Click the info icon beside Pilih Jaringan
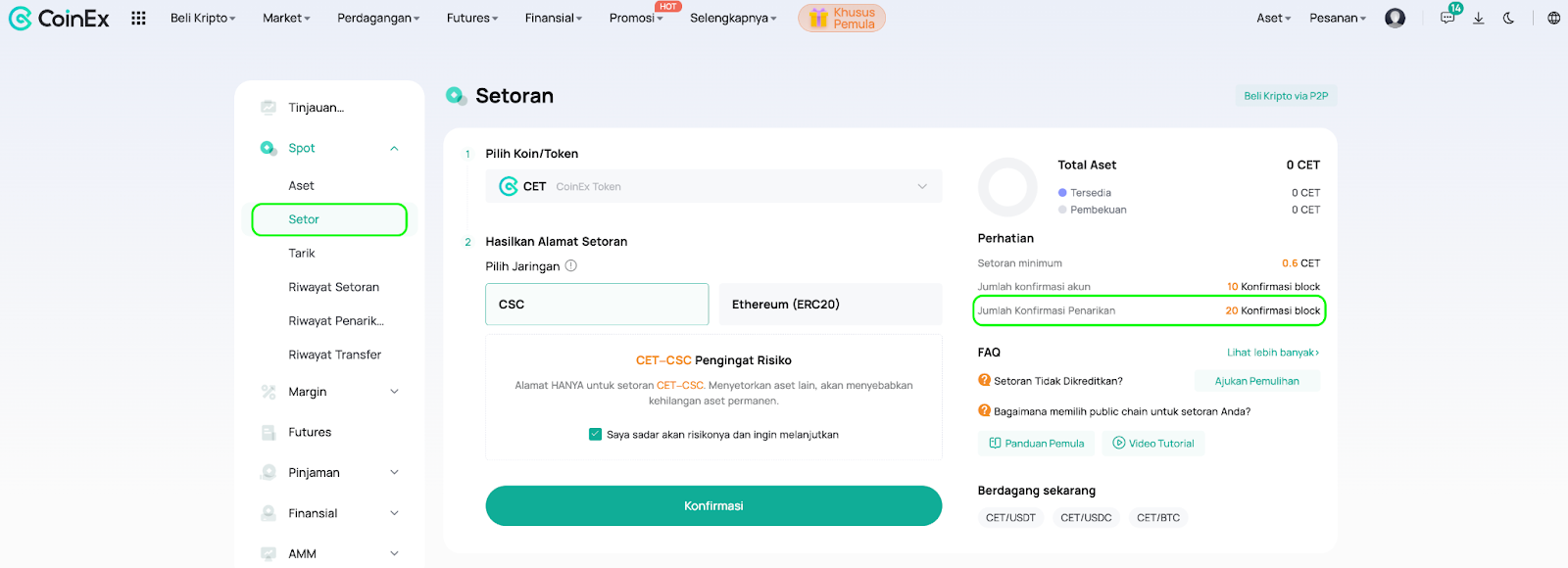Viewport: 1568px width, 568px height. click(x=571, y=265)
